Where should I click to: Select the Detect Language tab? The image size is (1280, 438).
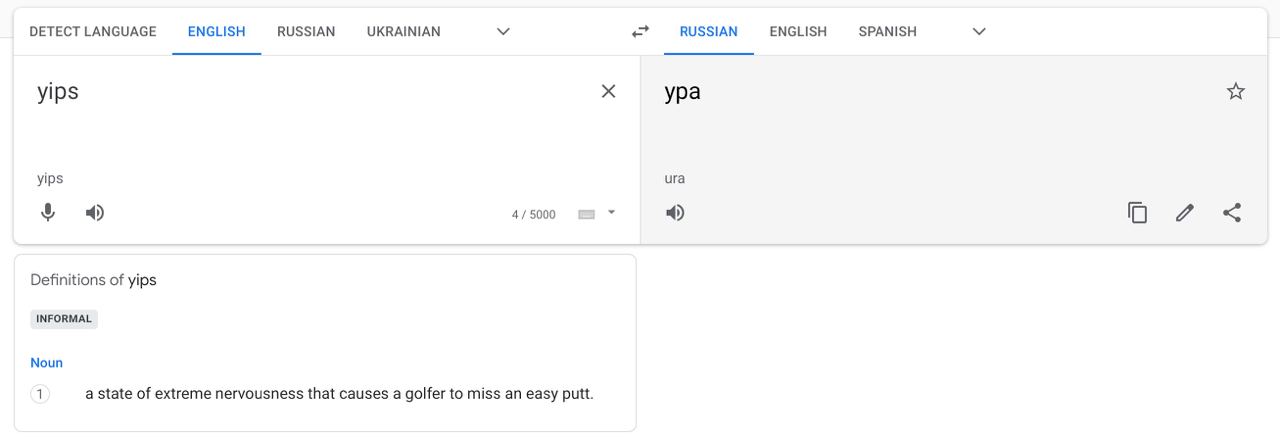click(93, 32)
